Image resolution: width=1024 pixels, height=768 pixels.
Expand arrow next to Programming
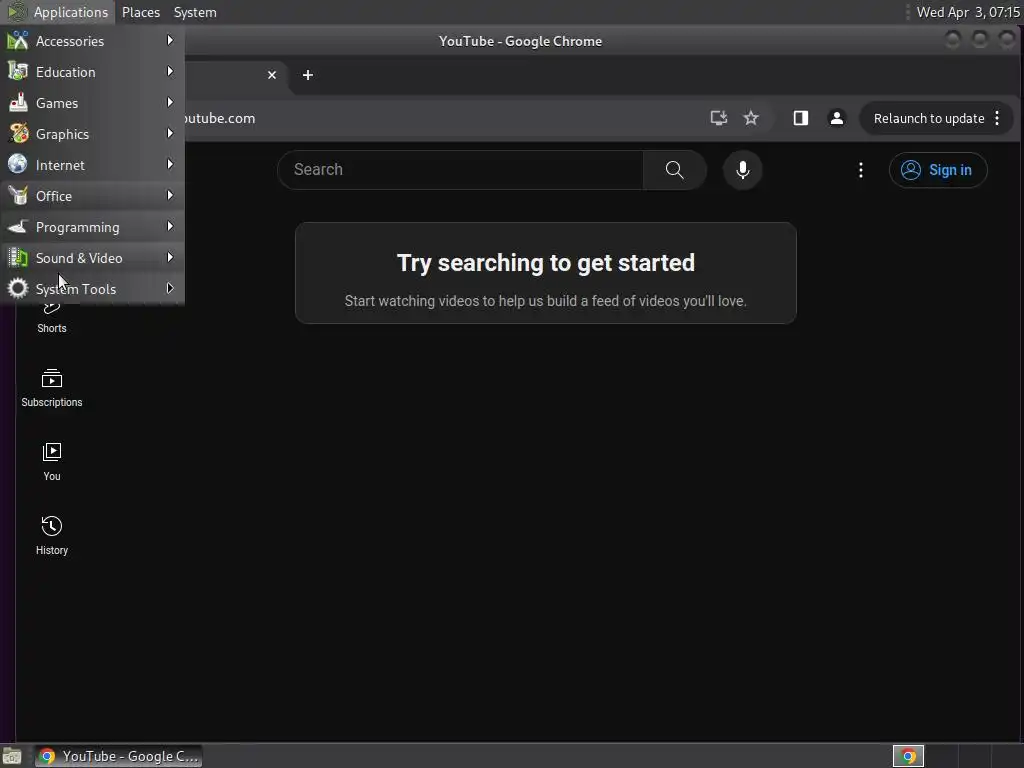[x=170, y=227]
